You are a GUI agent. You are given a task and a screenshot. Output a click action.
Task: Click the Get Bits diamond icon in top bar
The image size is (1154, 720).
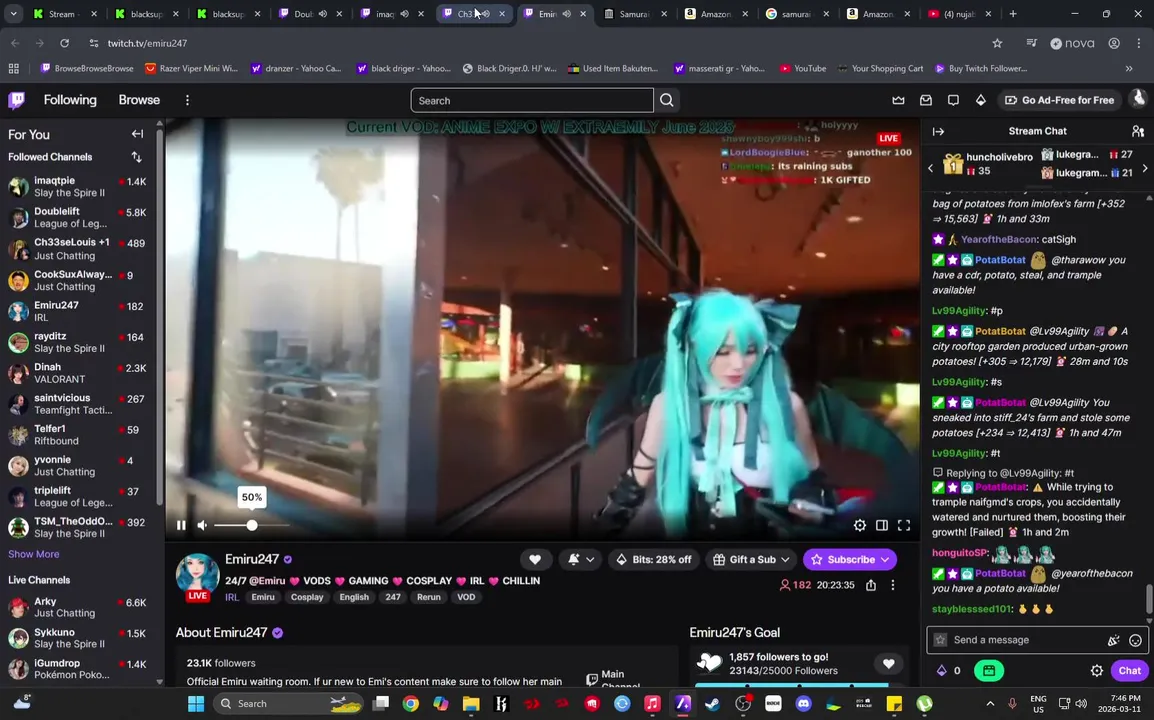[x=980, y=100]
